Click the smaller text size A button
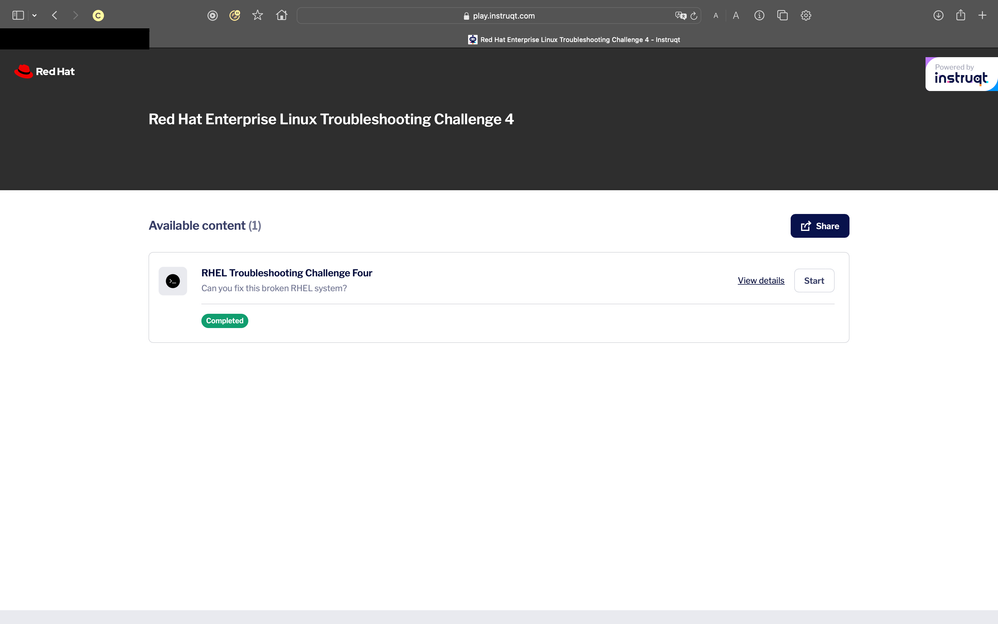This screenshot has width=998, height=624. (716, 16)
